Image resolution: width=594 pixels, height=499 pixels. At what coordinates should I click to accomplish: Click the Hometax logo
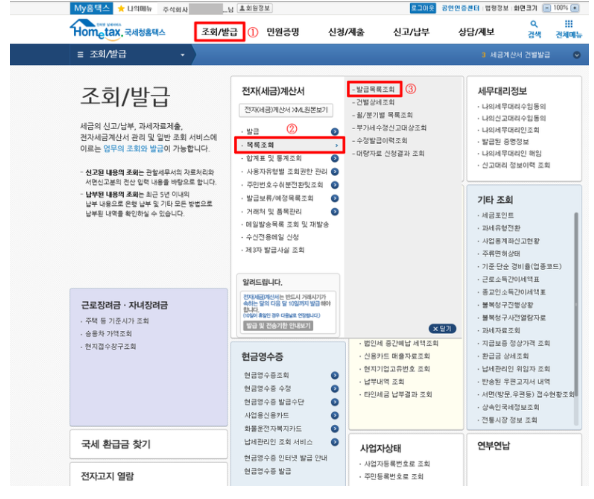click(x=117, y=29)
